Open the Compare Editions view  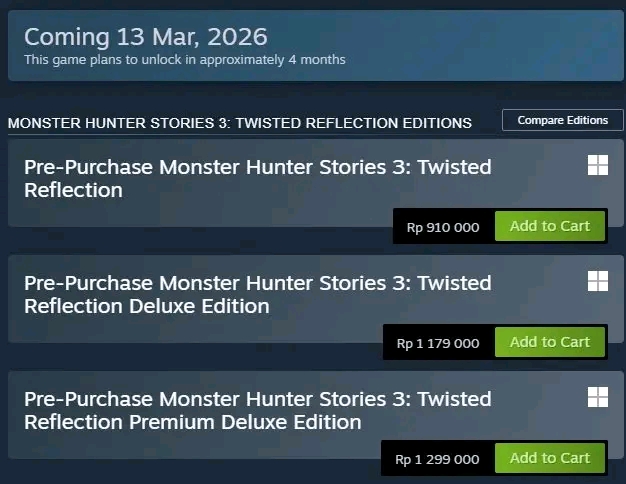(562, 120)
